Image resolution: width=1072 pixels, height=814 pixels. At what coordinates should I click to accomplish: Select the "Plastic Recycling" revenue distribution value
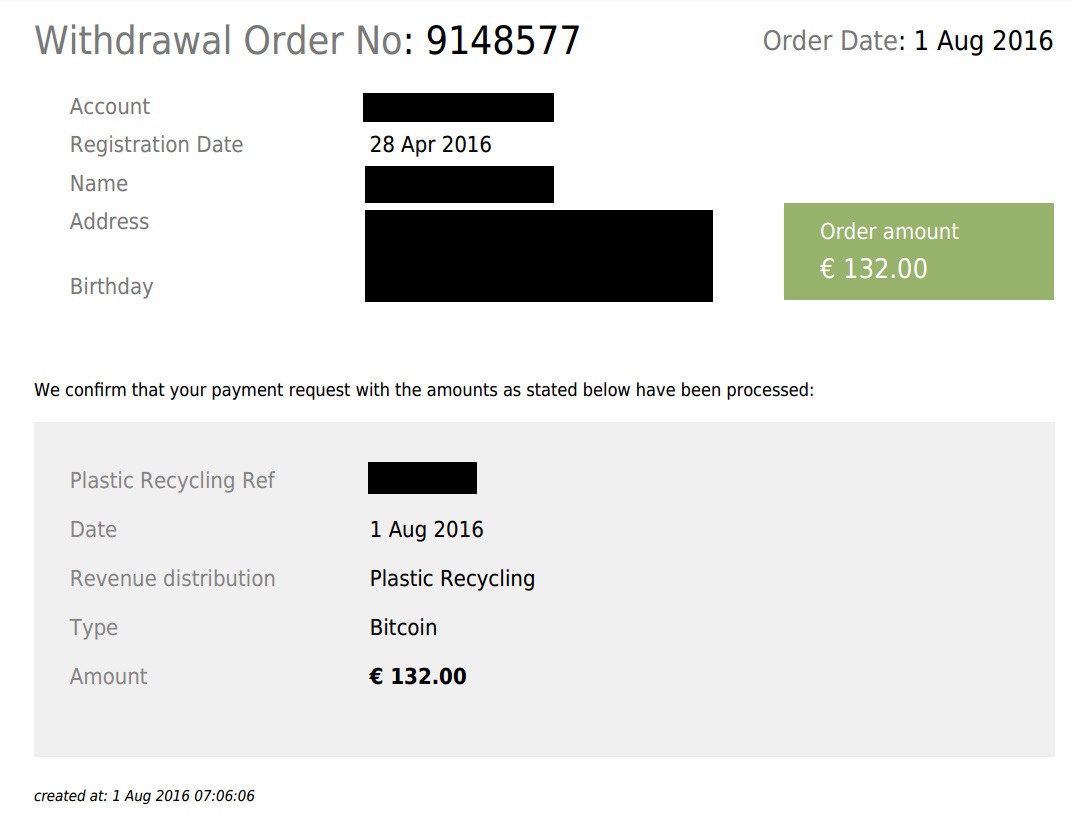click(x=452, y=579)
